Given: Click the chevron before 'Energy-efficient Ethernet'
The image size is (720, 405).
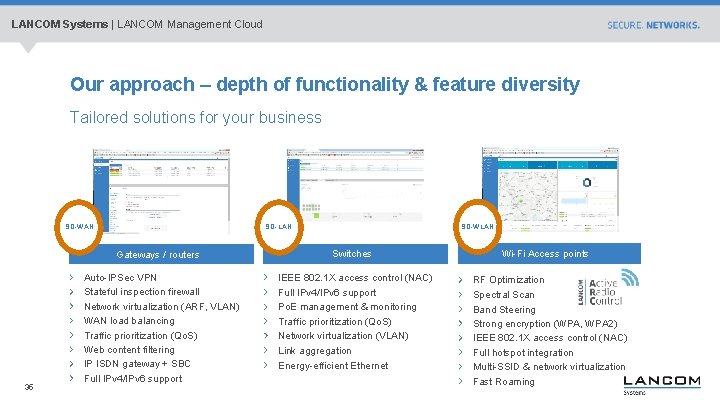Looking at the screenshot, I should click(x=266, y=366).
